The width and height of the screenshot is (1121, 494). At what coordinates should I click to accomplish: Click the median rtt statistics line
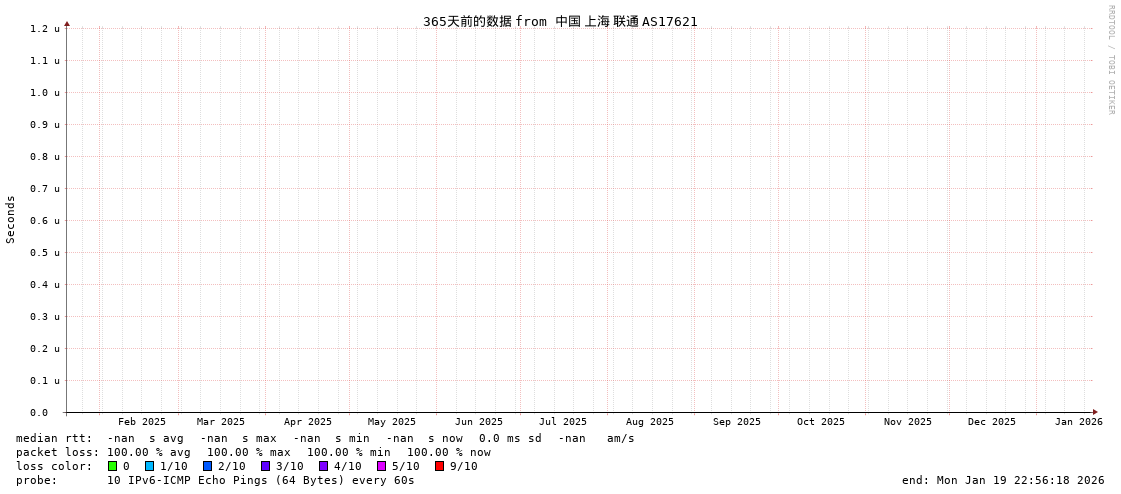(325, 438)
